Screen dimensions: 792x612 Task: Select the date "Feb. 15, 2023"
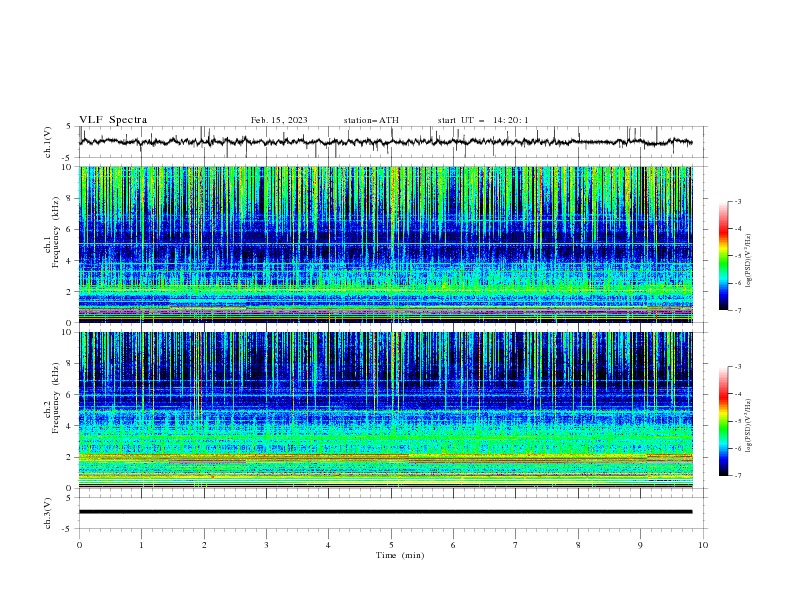[279, 120]
